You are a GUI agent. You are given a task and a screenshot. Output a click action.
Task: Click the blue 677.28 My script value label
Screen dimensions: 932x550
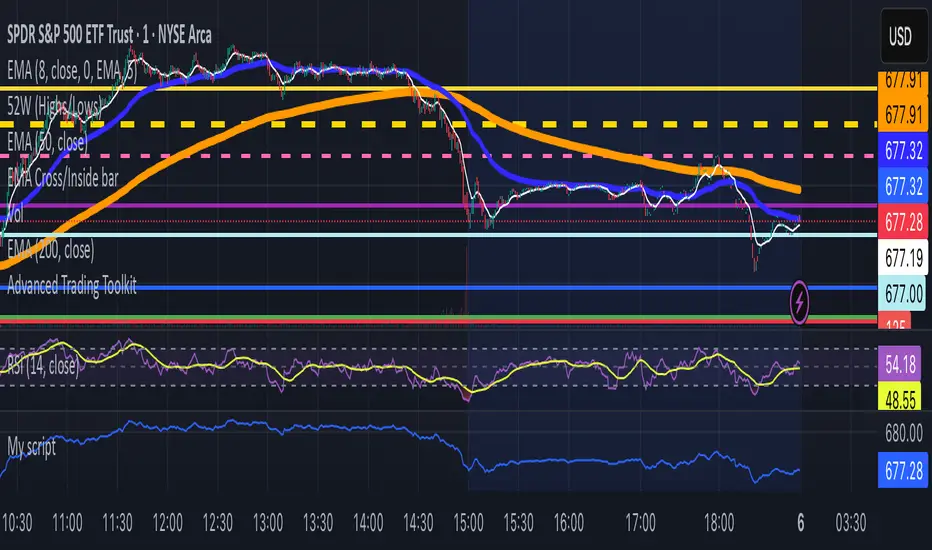[903, 471]
